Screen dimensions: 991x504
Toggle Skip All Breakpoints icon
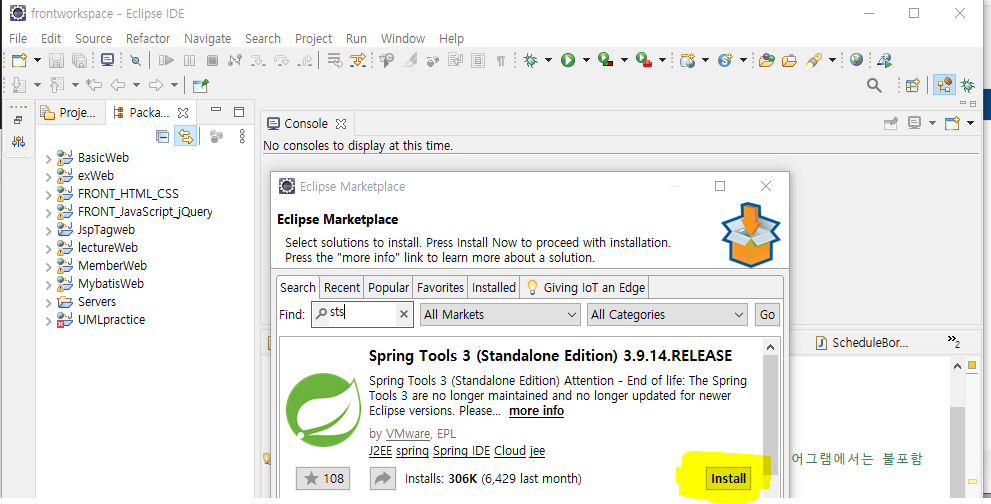point(135,60)
